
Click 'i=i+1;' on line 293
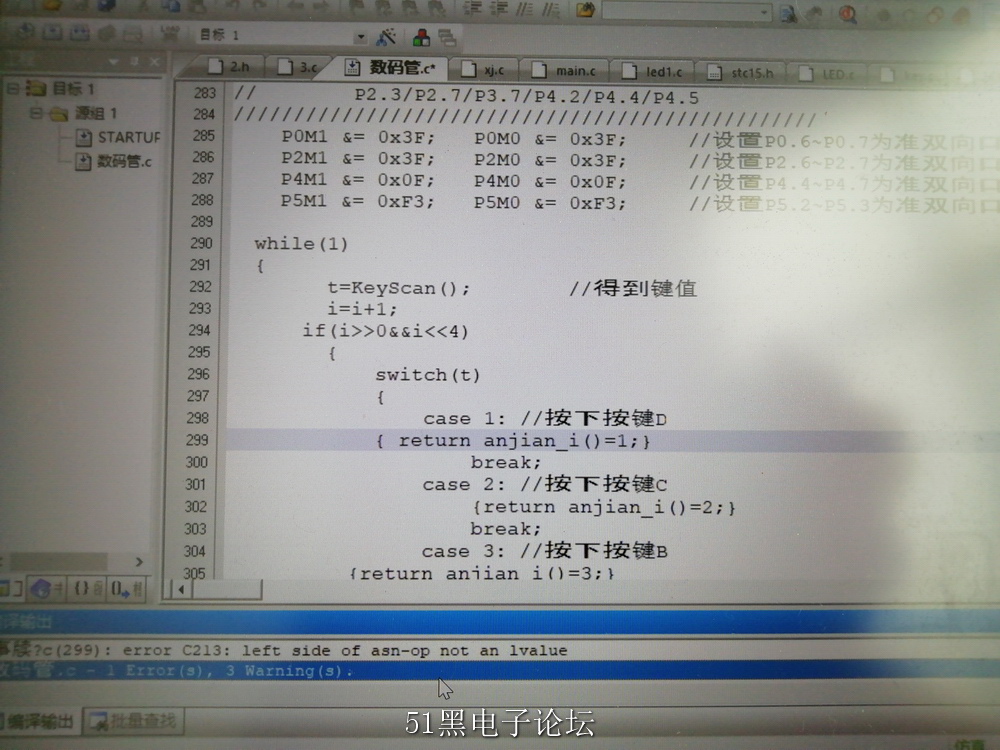click(x=362, y=309)
